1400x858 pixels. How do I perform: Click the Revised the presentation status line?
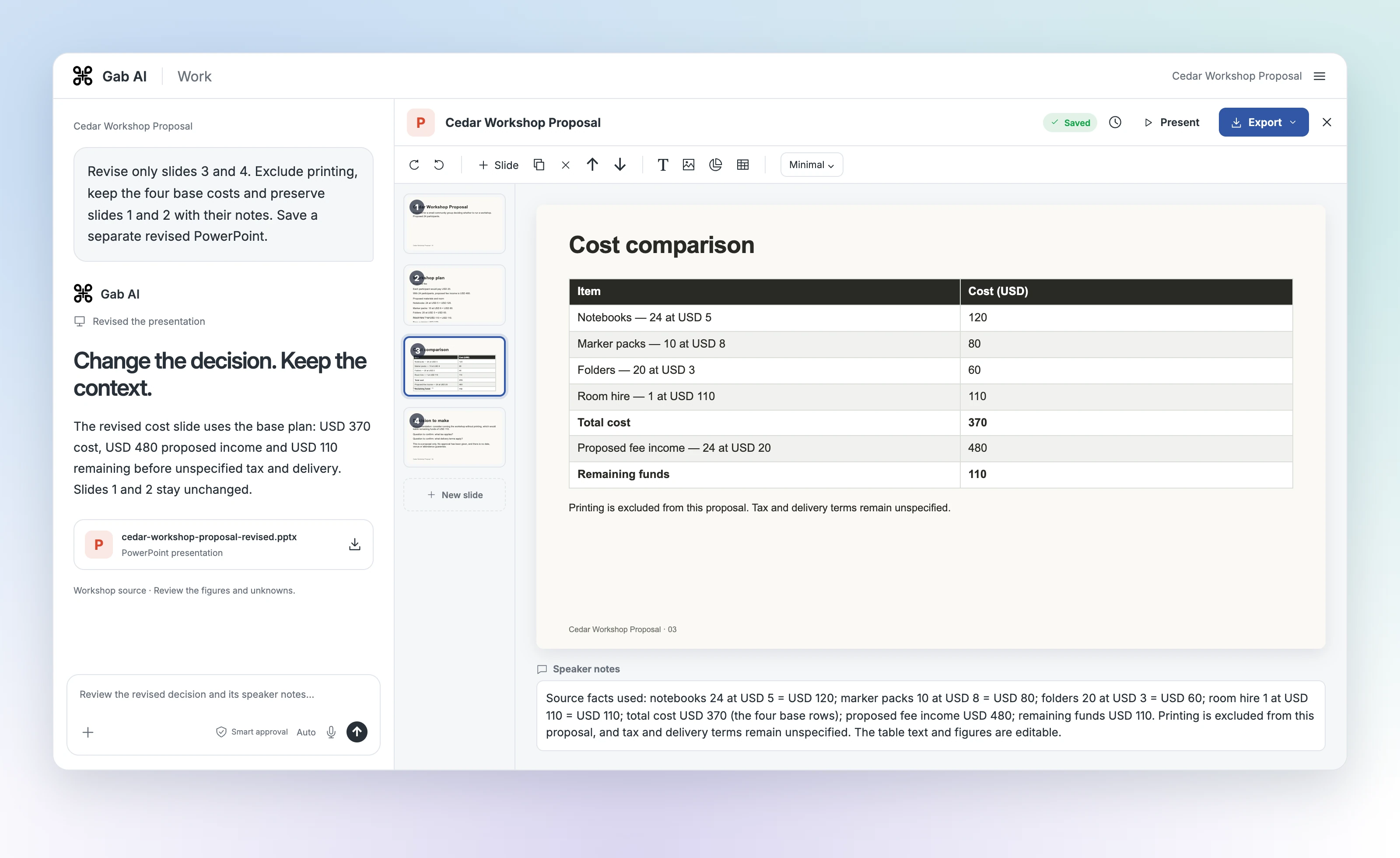pos(140,321)
